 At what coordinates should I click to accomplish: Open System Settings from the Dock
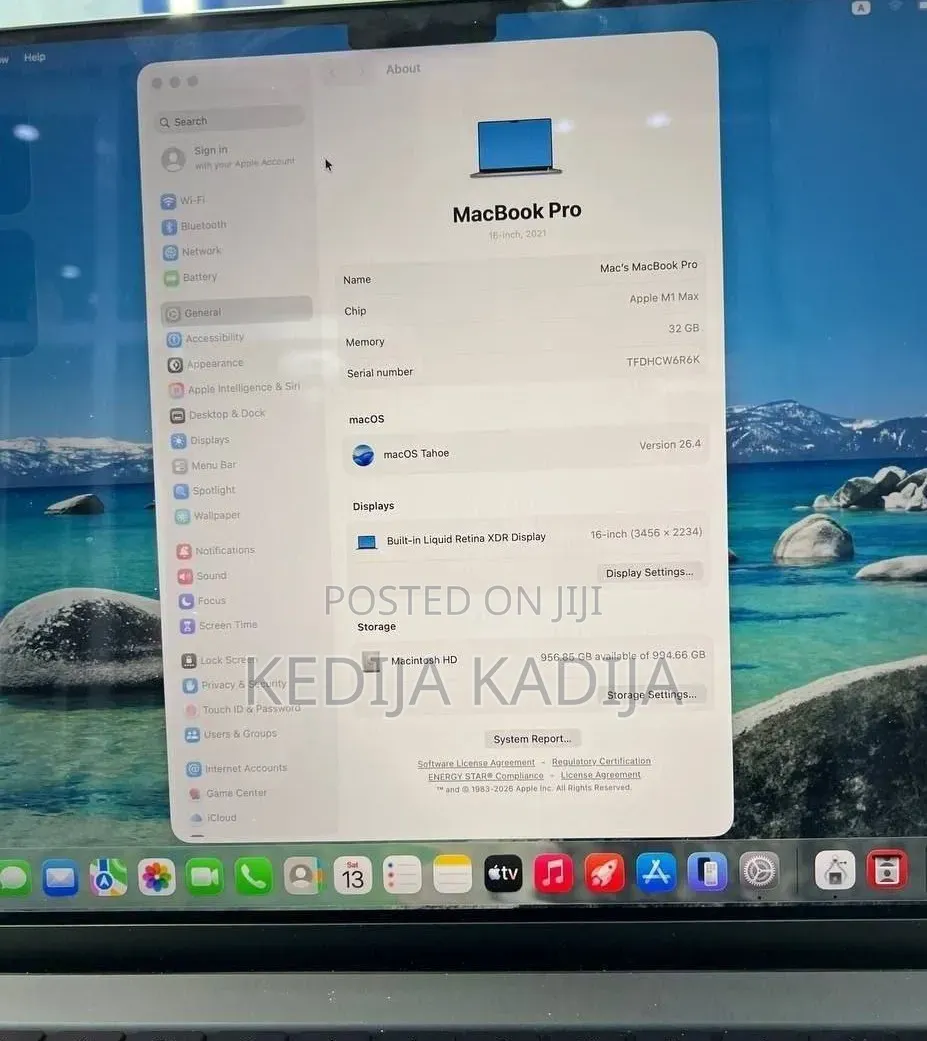[760, 870]
